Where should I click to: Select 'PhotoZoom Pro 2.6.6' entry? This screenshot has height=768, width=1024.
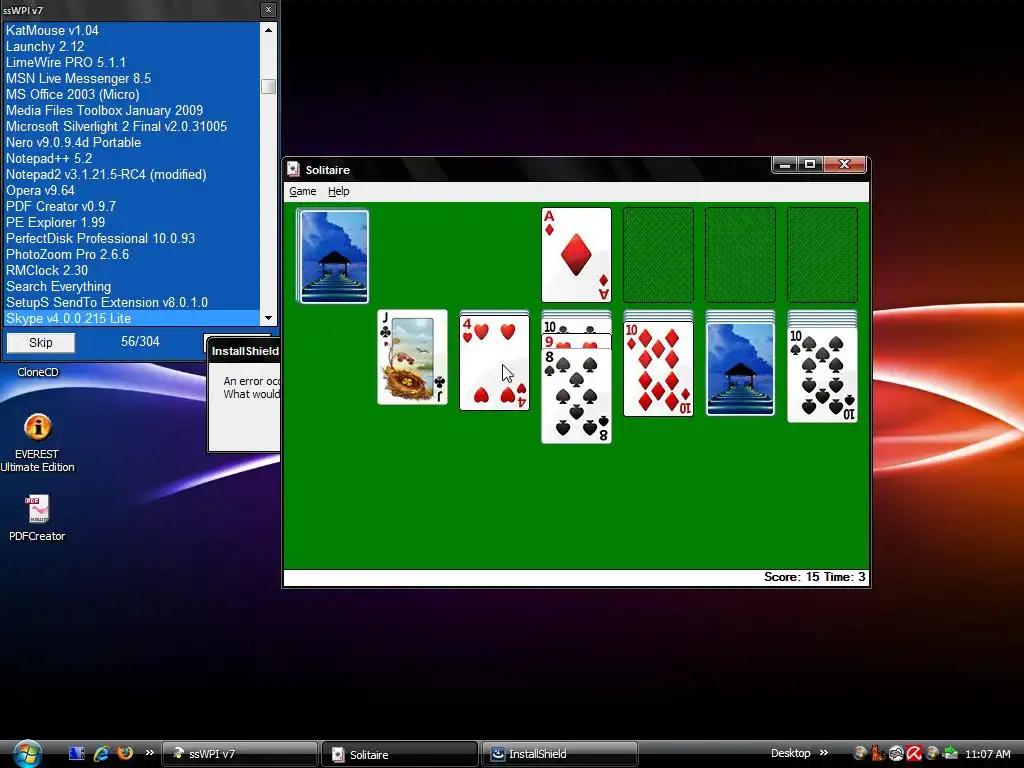(x=132, y=254)
